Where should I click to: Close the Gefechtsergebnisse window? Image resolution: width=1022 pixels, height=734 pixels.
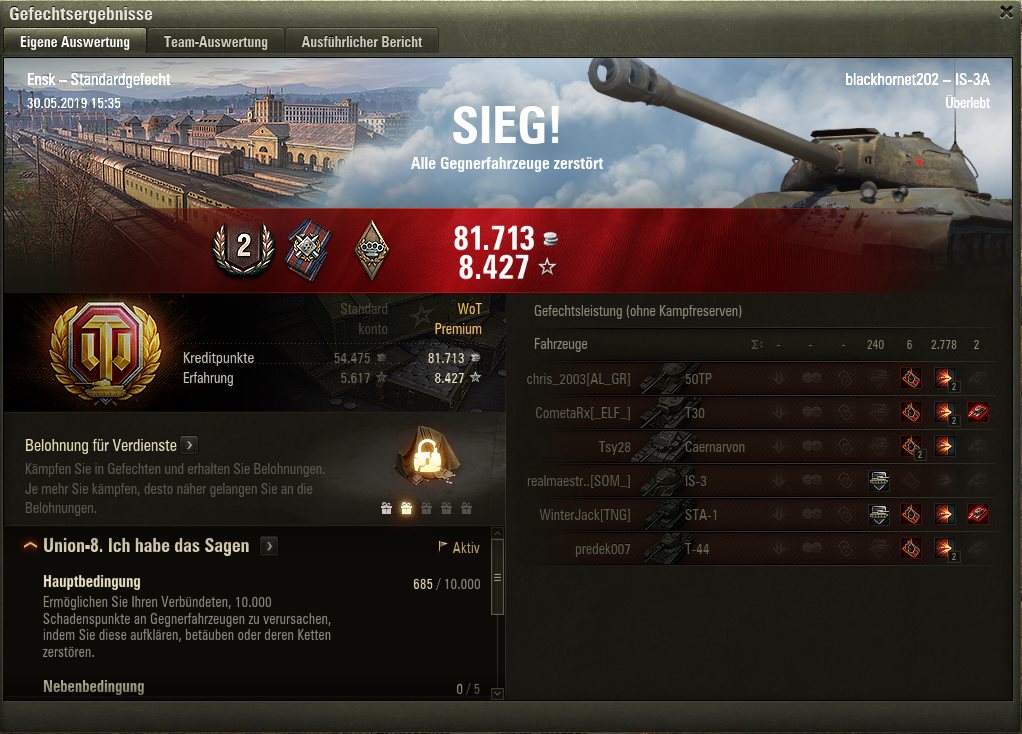1006,12
